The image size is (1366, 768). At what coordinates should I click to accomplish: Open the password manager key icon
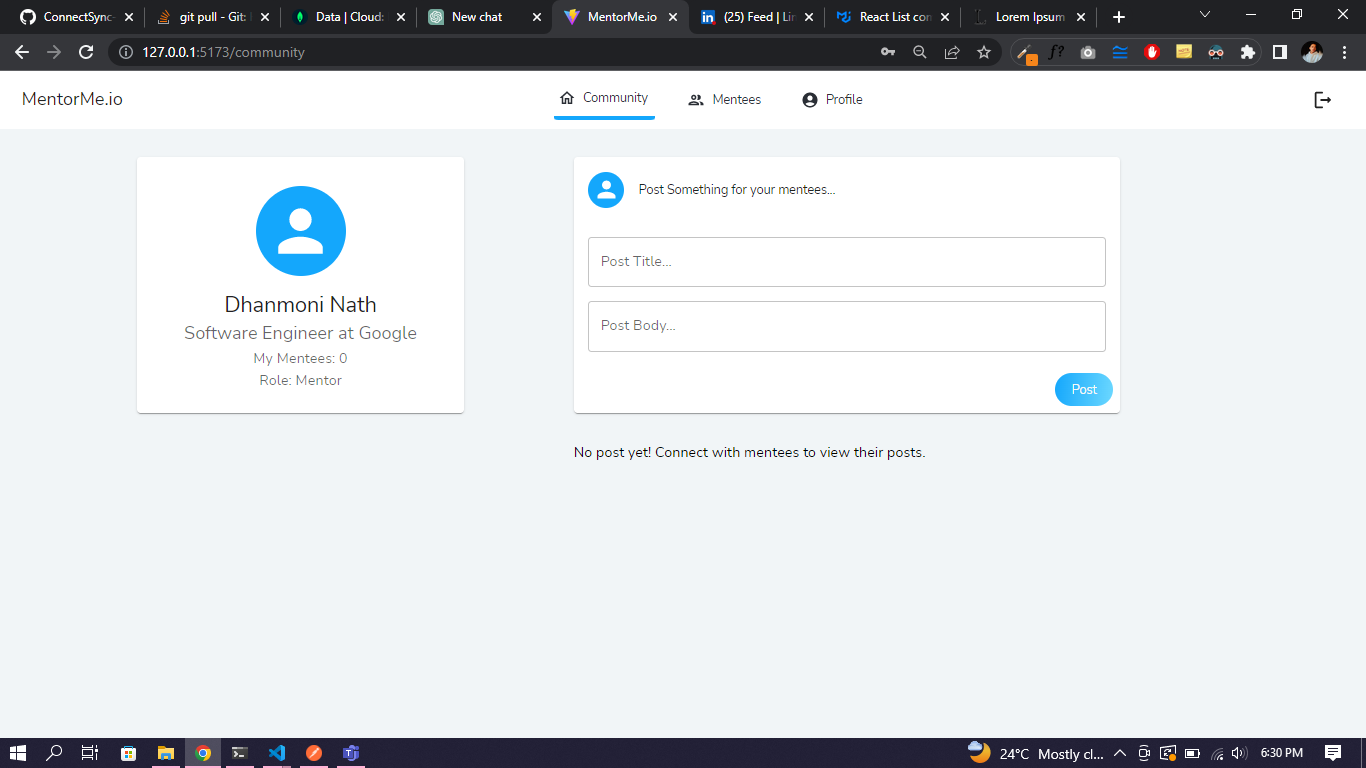[x=888, y=52]
